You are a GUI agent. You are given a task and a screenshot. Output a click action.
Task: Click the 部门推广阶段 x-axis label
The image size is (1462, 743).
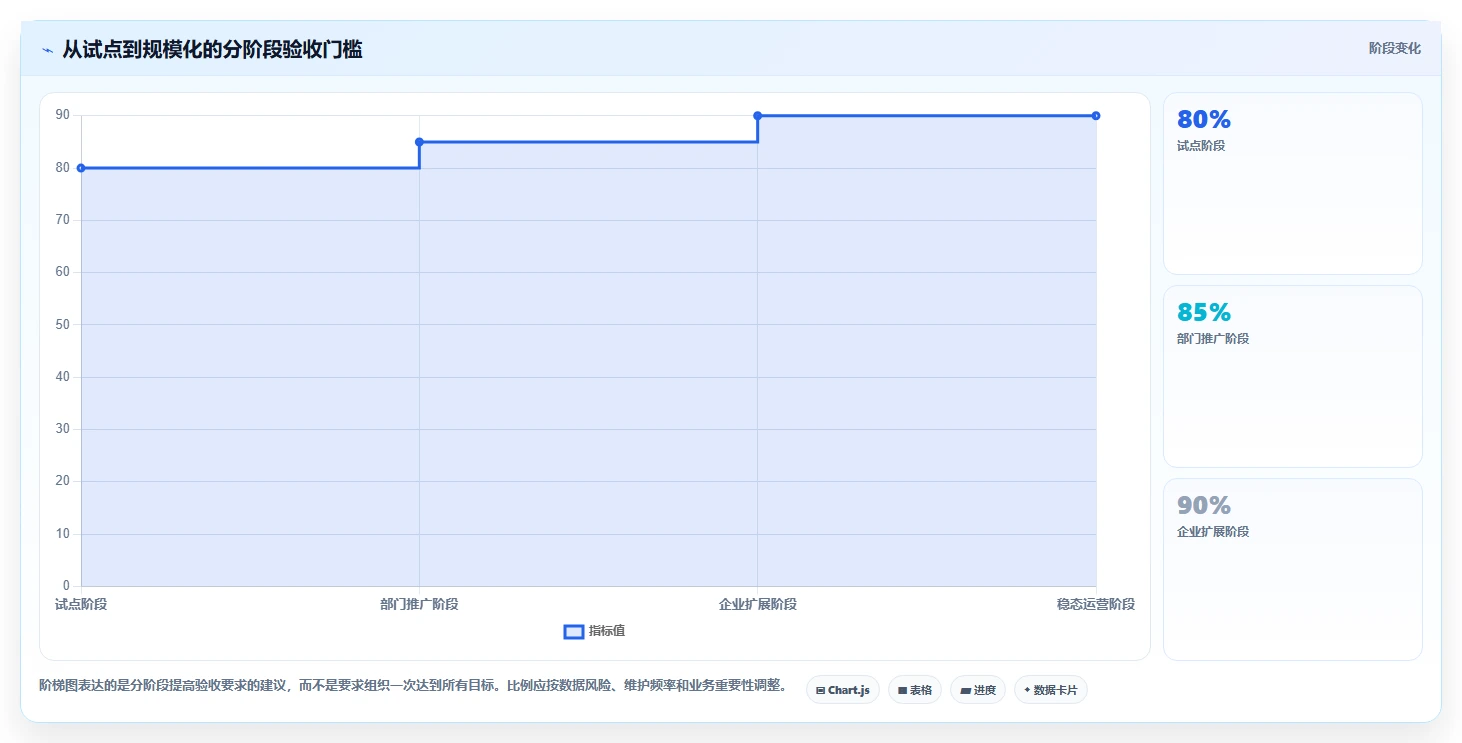click(419, 605)
